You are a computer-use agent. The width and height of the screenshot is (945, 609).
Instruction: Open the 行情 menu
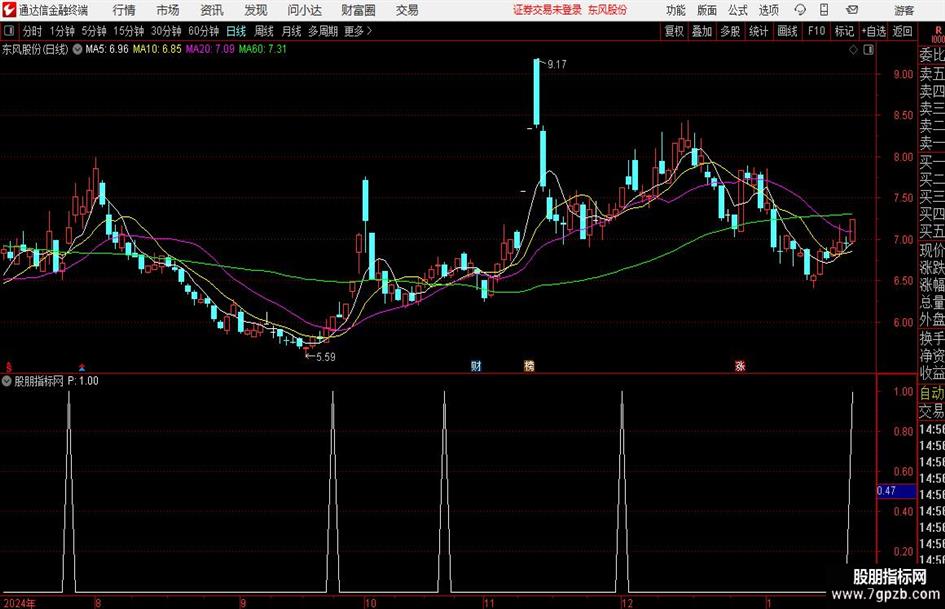[x=124, y=10]
